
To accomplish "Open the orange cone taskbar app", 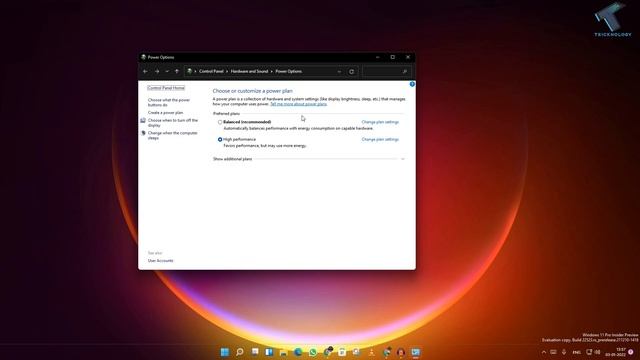I will click(371, 352).
